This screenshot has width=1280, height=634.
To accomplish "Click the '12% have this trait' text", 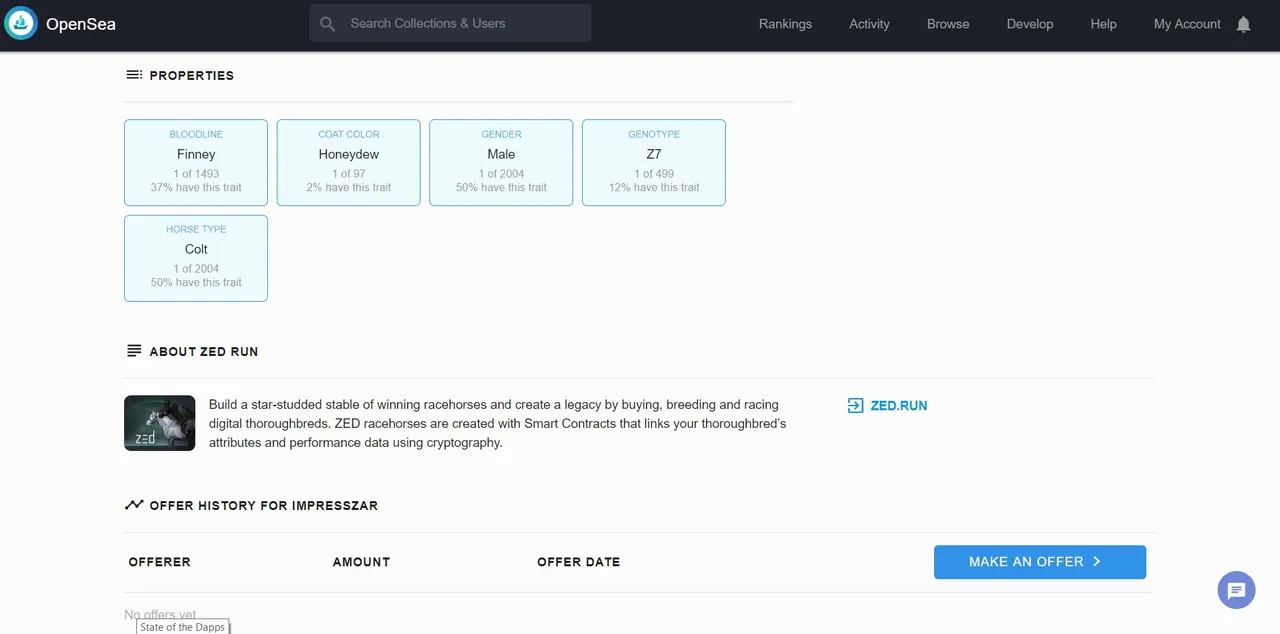I will pos(654,187).
